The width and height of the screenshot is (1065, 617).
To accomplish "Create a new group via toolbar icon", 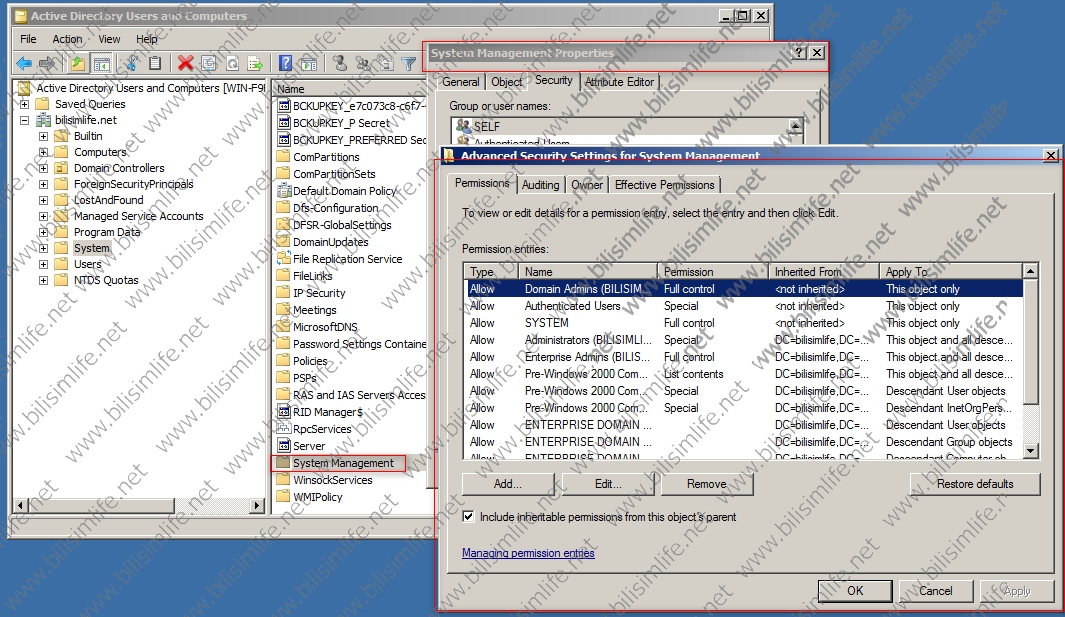I will [363, 64].
